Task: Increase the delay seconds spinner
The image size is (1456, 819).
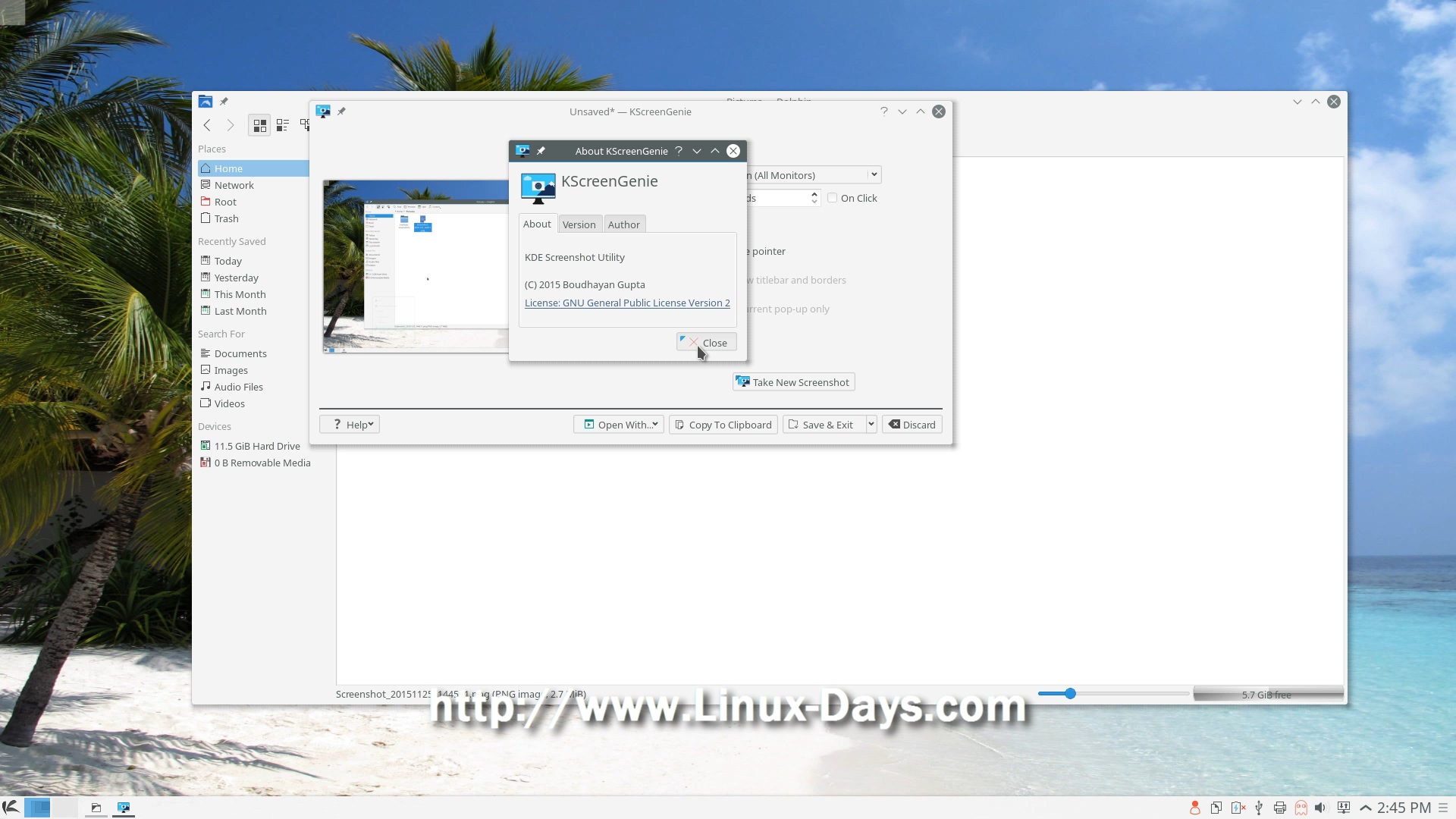Action: (x=814, y=194)
